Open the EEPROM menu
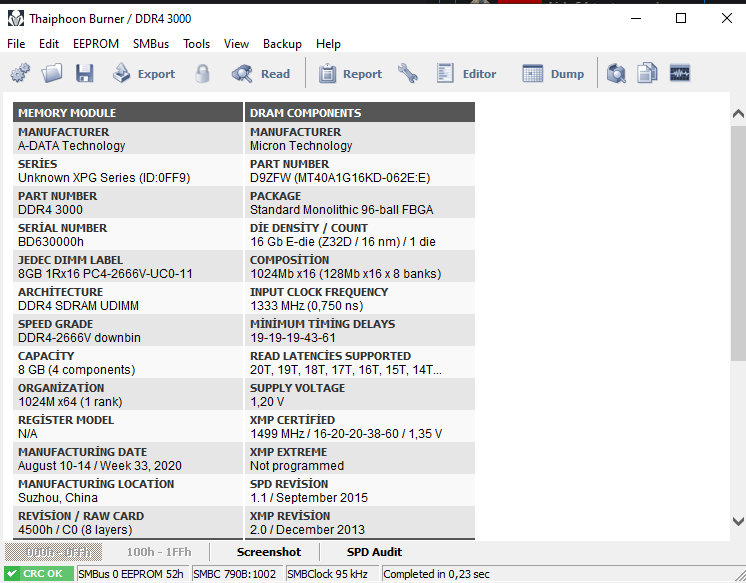This screenshot has width=746, height=583. 96,44
